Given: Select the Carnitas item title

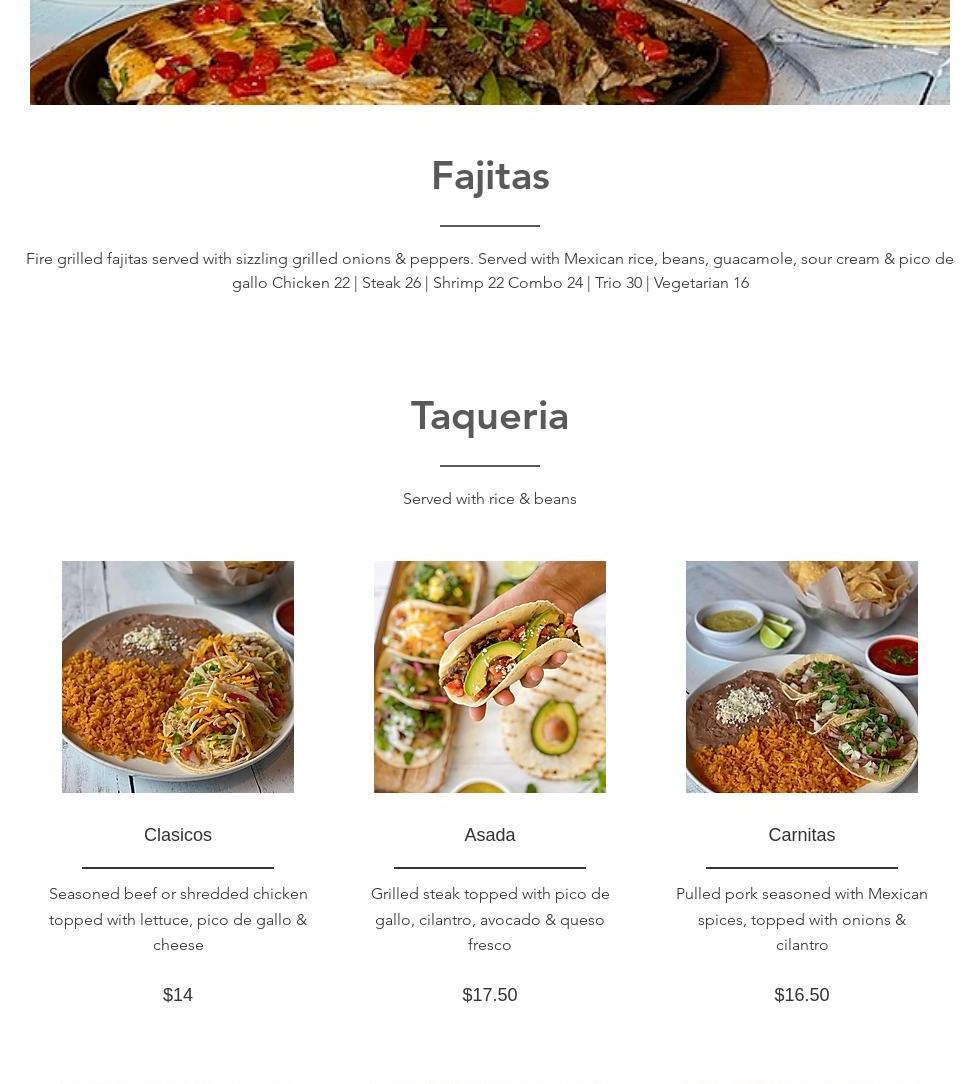Looking at the screenshot, I should tap(801, 834).
